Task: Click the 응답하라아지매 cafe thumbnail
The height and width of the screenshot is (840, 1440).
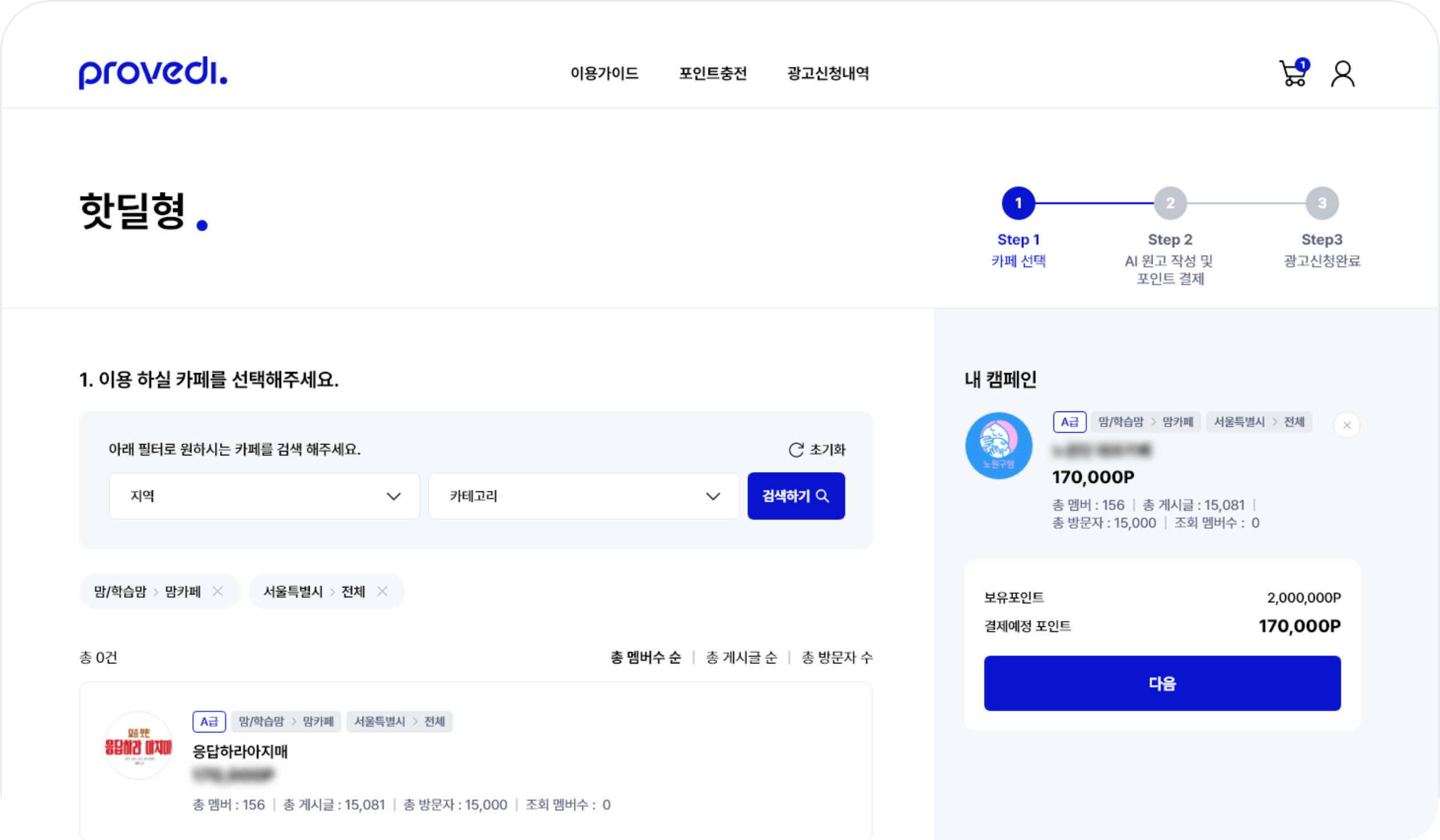Action: pyautogui.click(x=138, y=745)
